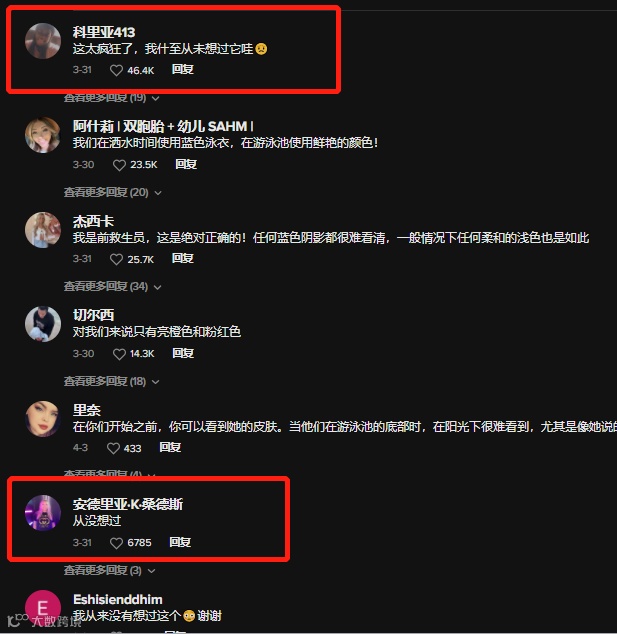Image resolution: width=617 pixels, height=634 pixels.
Task: Open username 阿什莉 | 双胞胎 + 幼儿 SAHM
Action: point(163,127)
